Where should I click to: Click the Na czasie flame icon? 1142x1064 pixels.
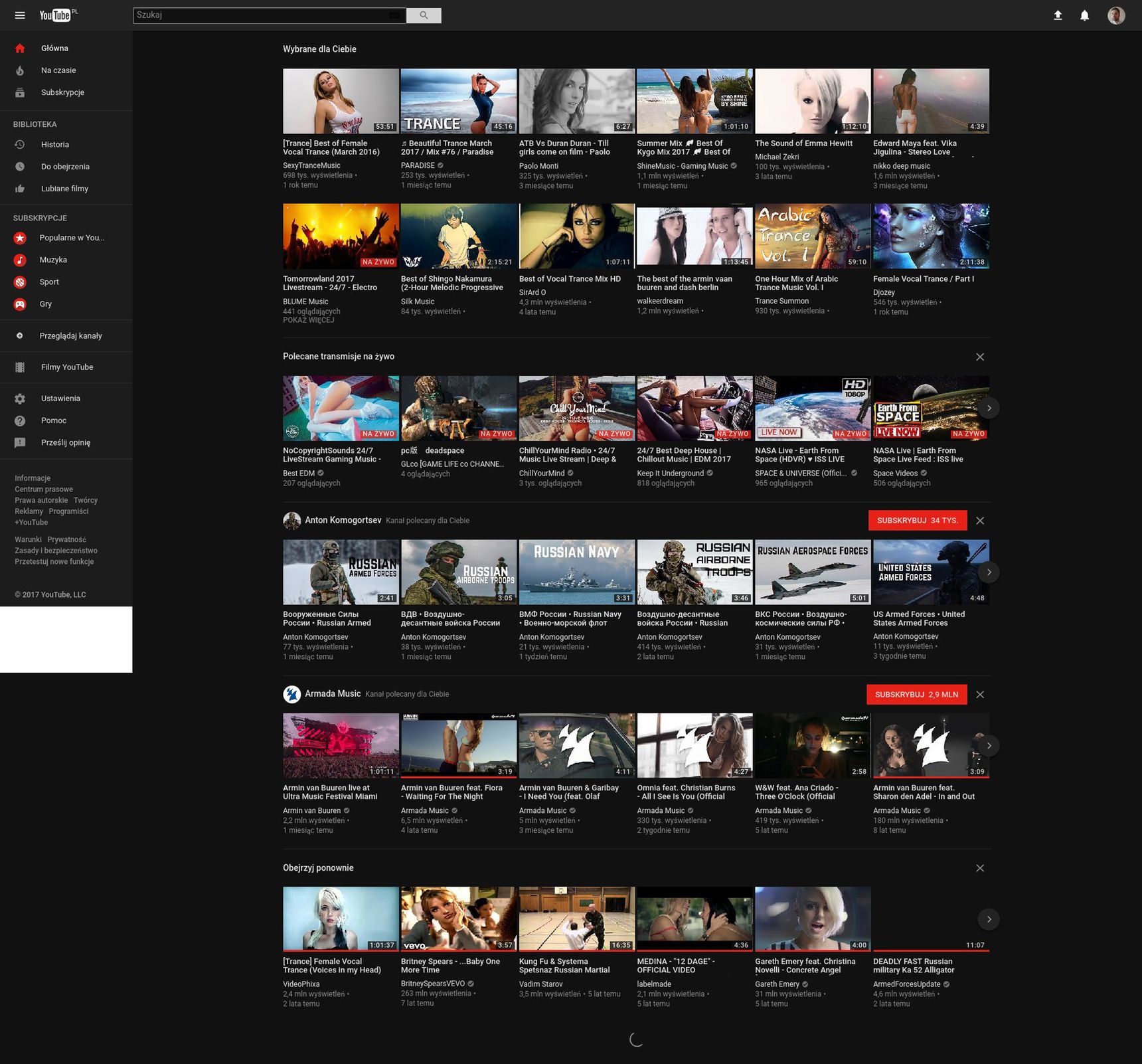pyautogui.click(x=20, y=70)
